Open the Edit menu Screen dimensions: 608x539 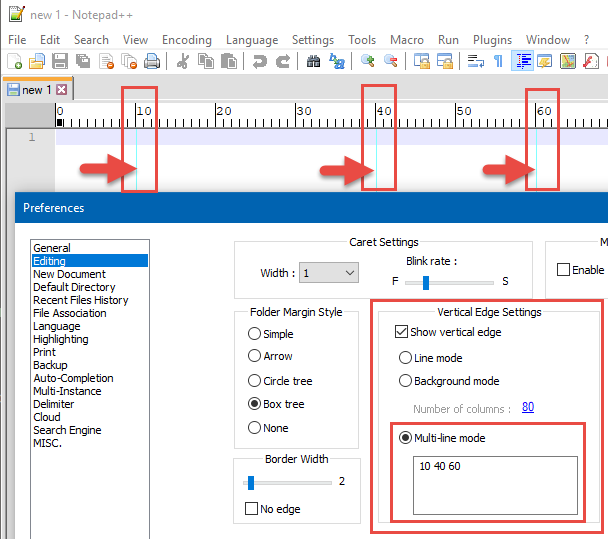[x=50, y=40]
